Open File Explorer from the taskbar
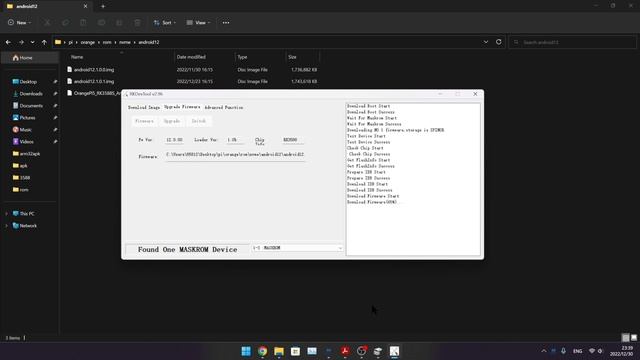Image resolution: width=640 pixels, height=360 pixels. 279,351
